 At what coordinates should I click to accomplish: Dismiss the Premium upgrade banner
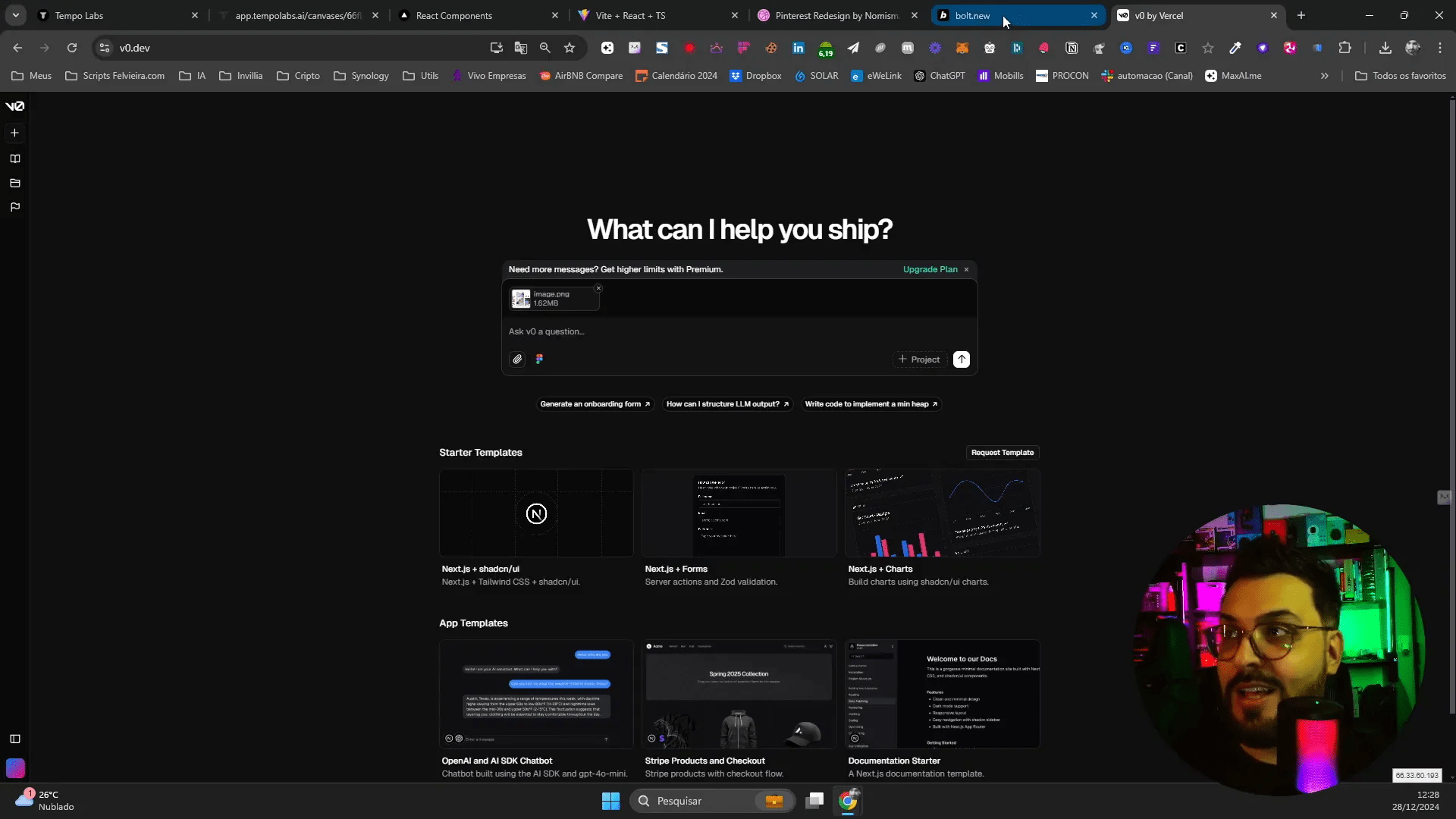click(x=966, y=269)
